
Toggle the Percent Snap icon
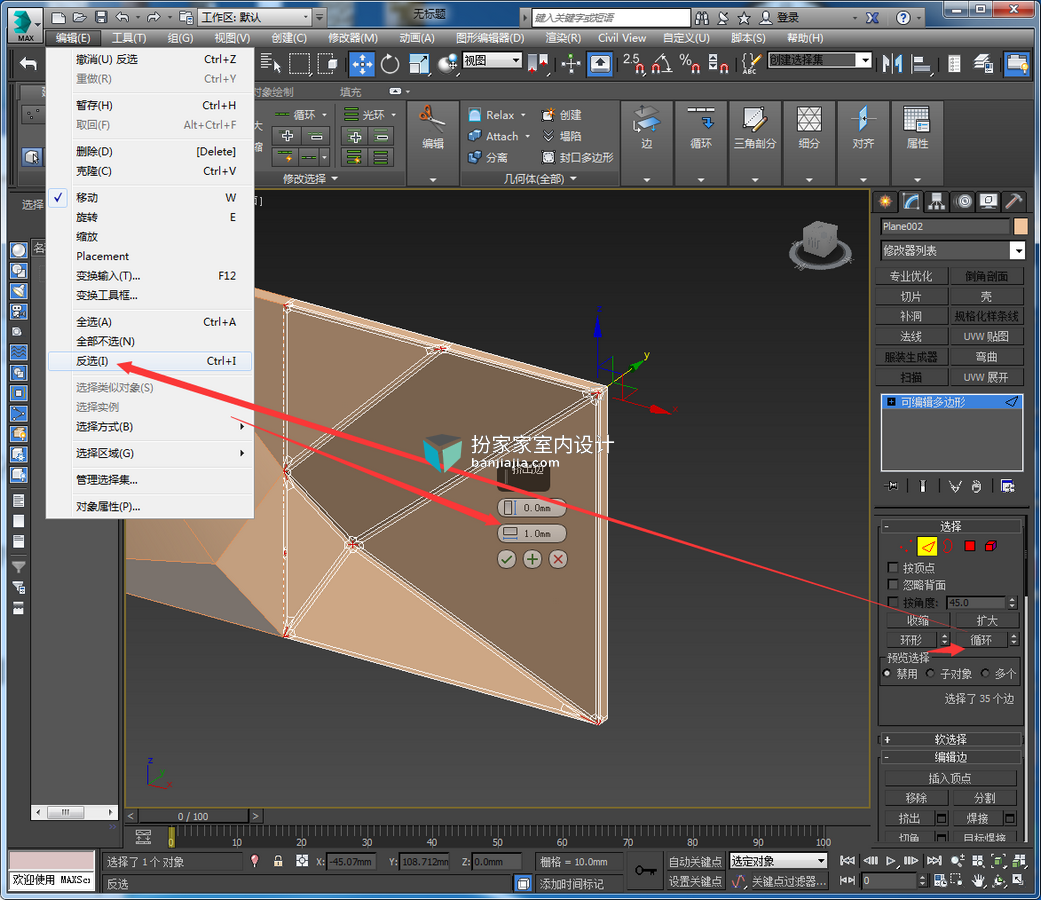(689, 64)
